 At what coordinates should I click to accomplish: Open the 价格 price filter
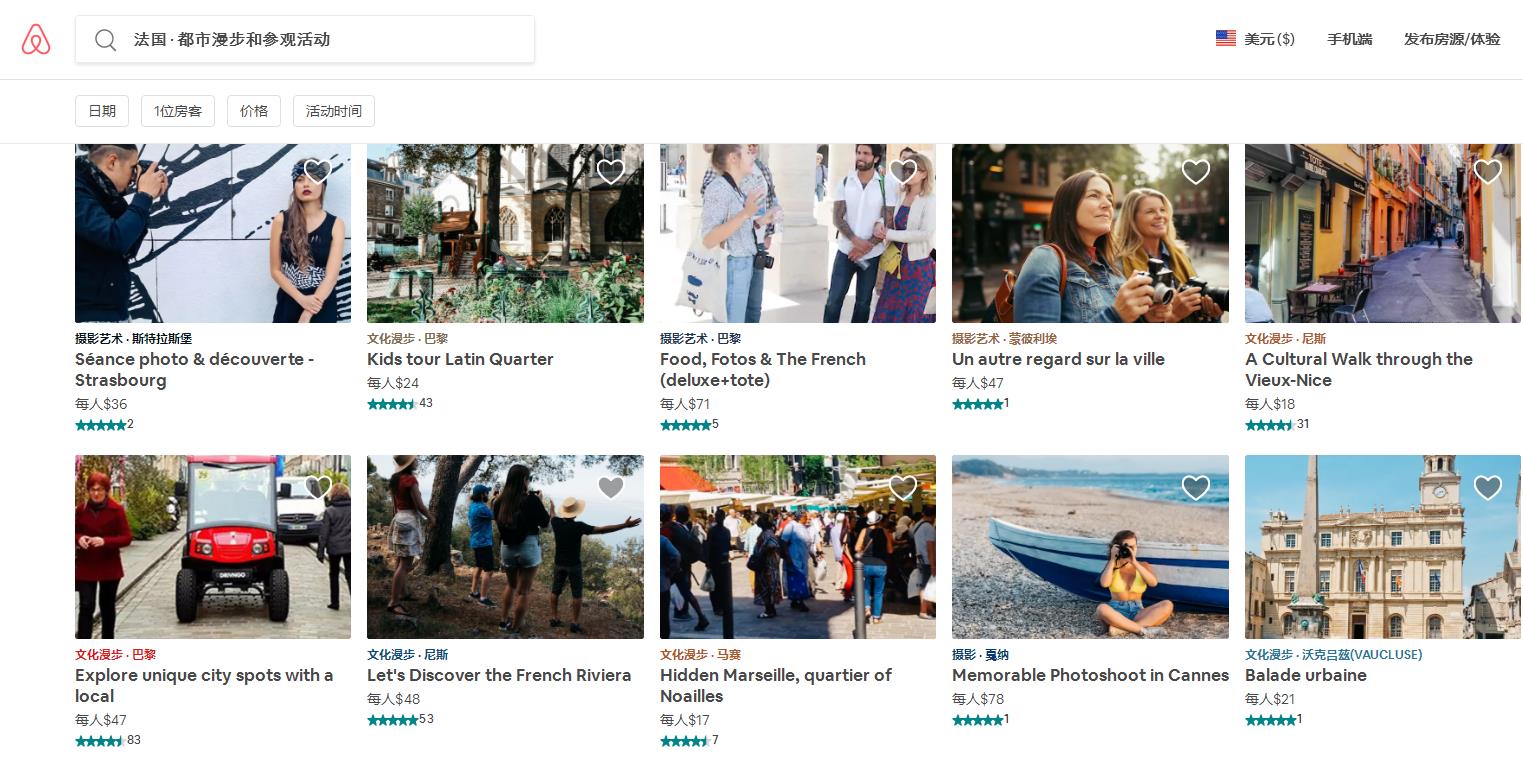click(x=254, y=111)
